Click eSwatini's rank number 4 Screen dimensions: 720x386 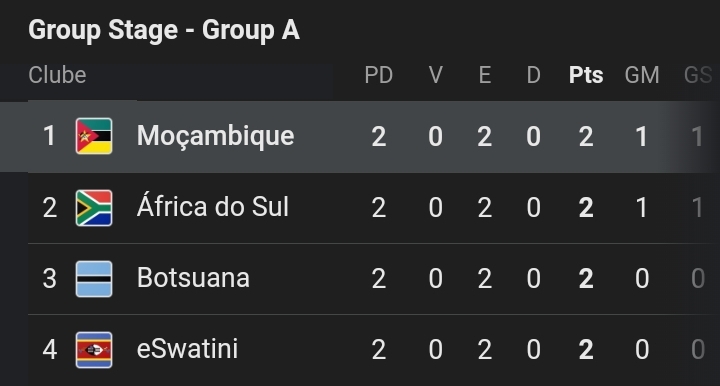click(50, 350)
